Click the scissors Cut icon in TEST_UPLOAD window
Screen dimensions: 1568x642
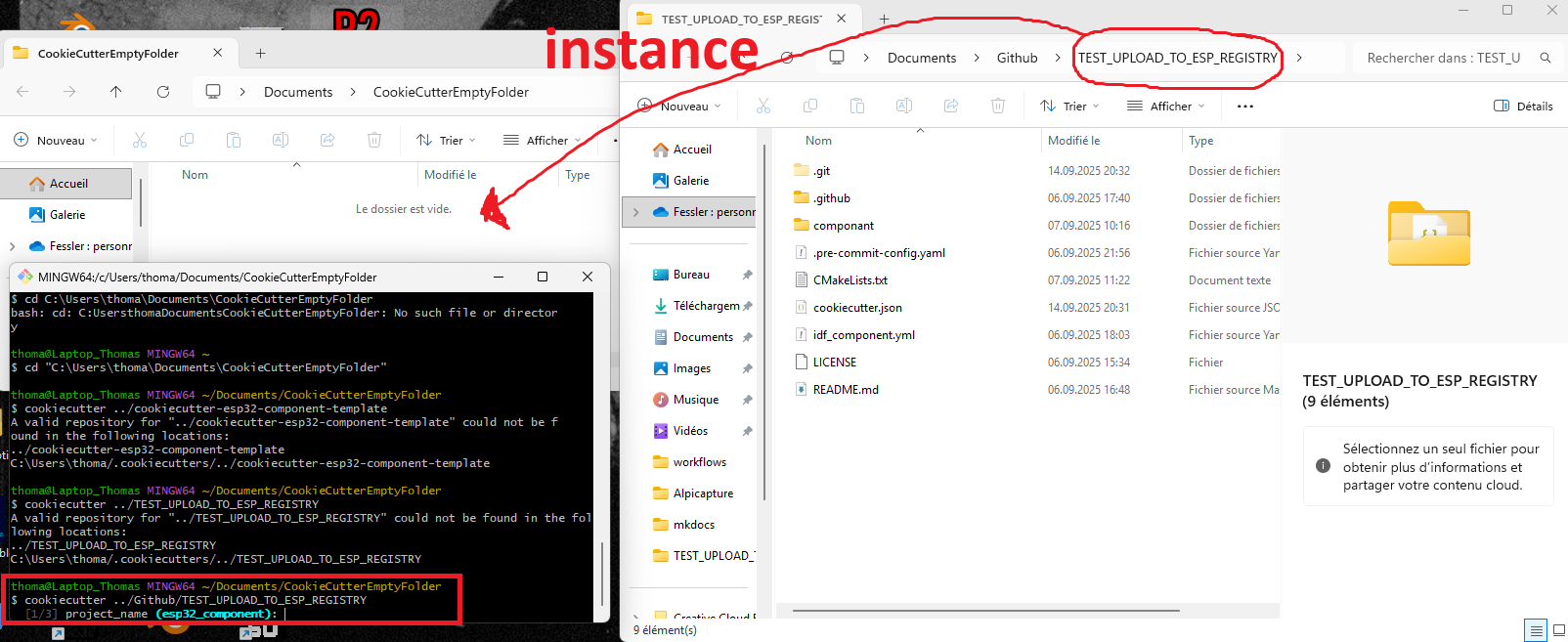[763, 106]
